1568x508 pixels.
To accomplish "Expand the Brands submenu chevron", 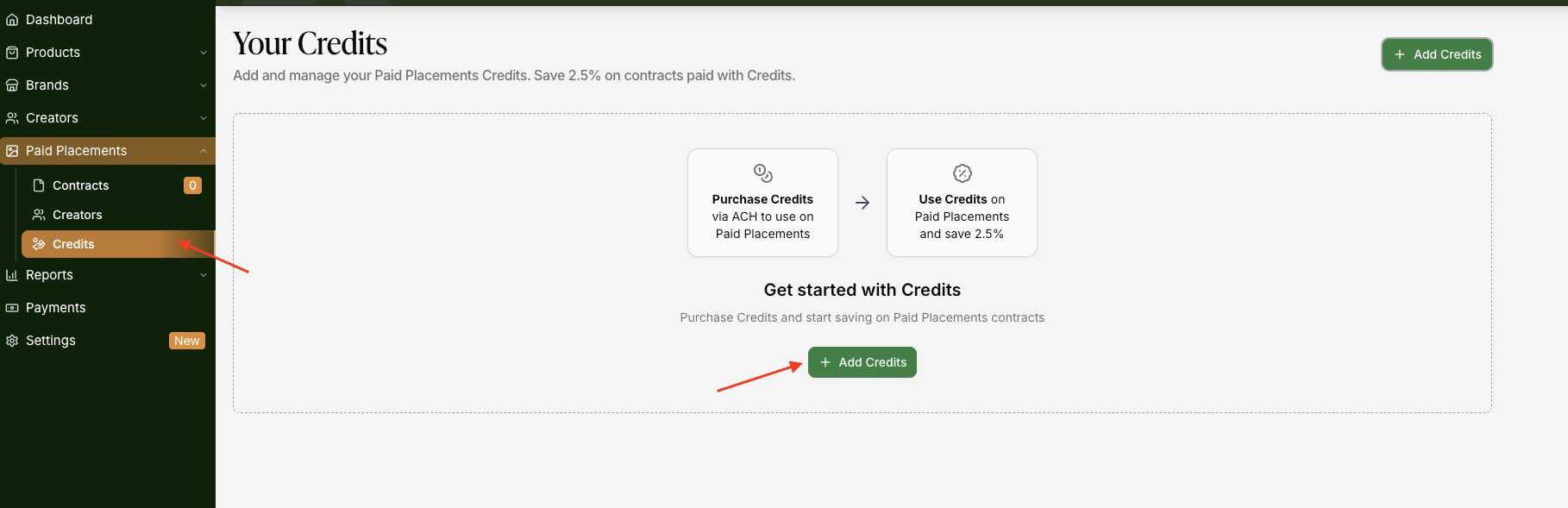I will (x=204, y=85).
